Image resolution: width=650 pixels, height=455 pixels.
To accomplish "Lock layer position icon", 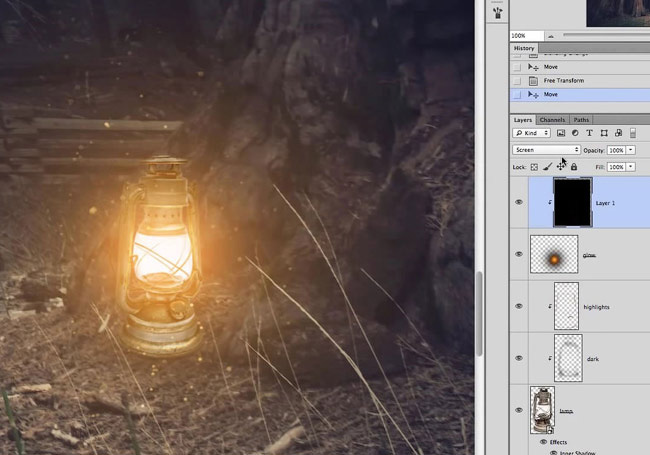I will (x=561, y=167).
